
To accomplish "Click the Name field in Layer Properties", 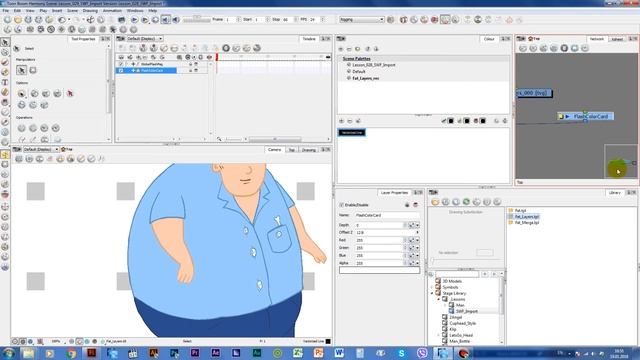I will [x=387, y=215].
